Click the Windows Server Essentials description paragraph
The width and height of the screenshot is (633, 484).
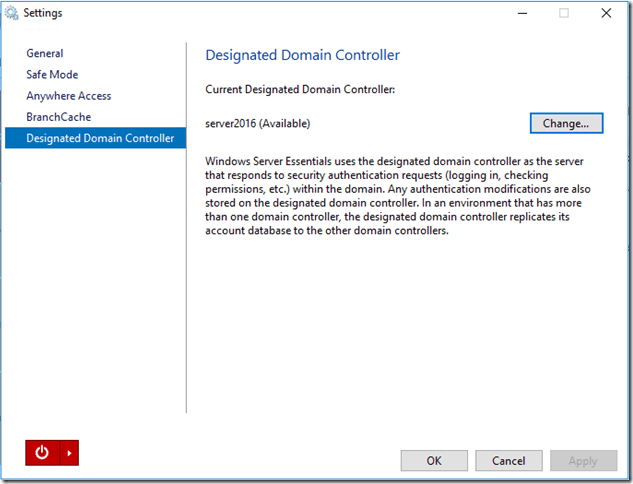coord(398,196)
